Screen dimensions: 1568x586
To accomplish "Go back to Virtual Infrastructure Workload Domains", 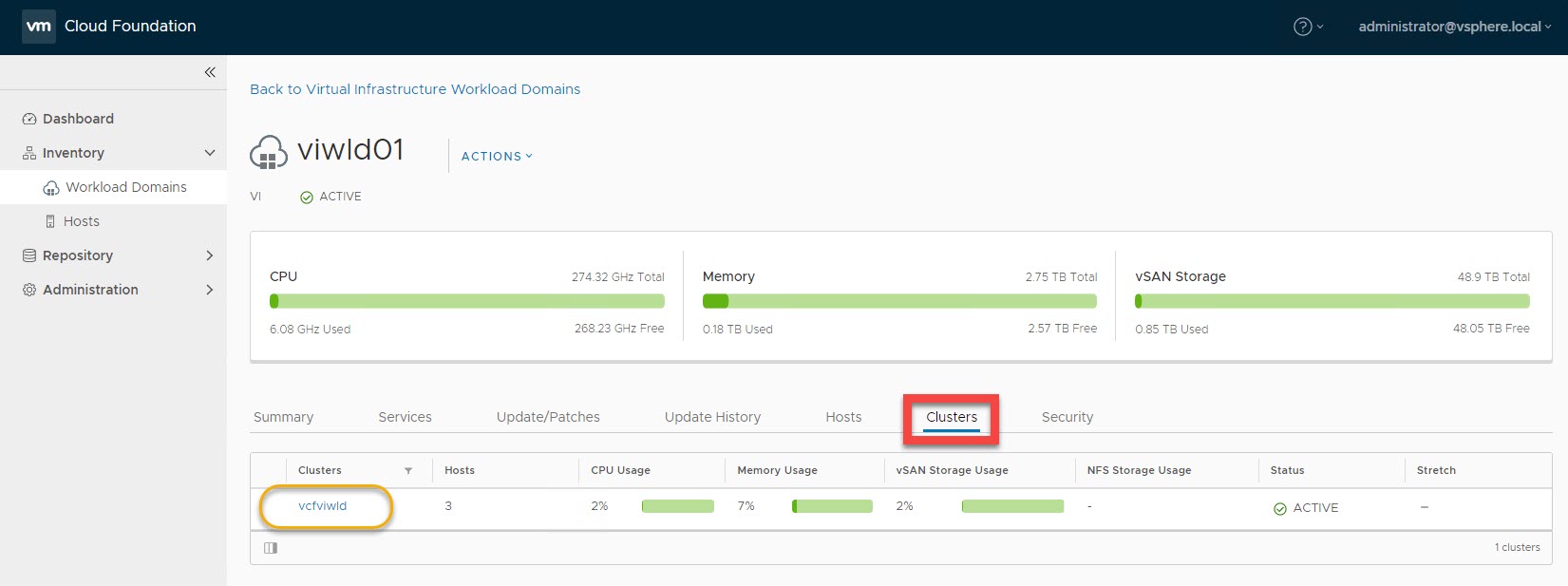I will 415,89.
